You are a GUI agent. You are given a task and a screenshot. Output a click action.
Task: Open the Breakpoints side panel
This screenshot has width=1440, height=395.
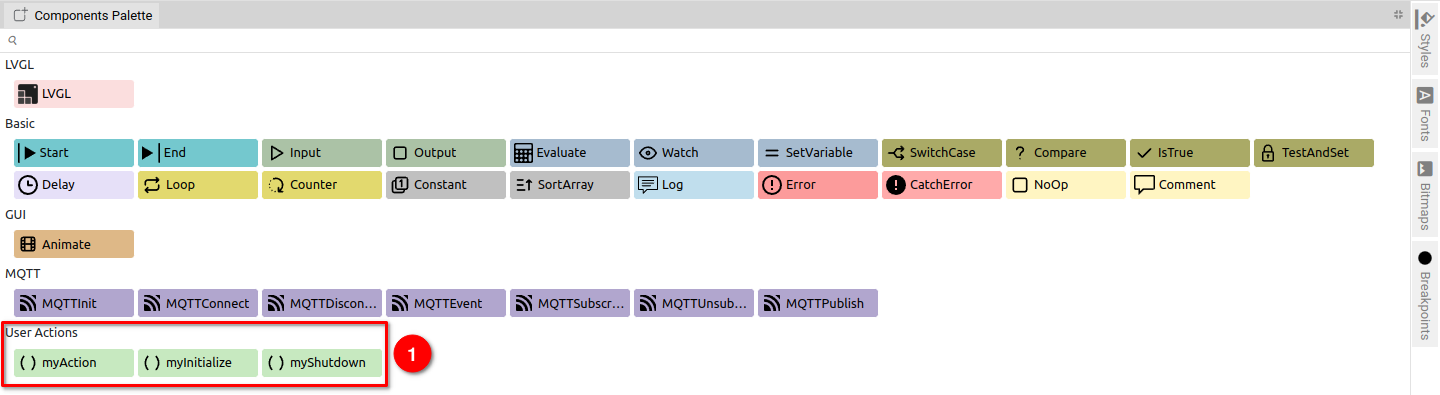coord(1425,293)
